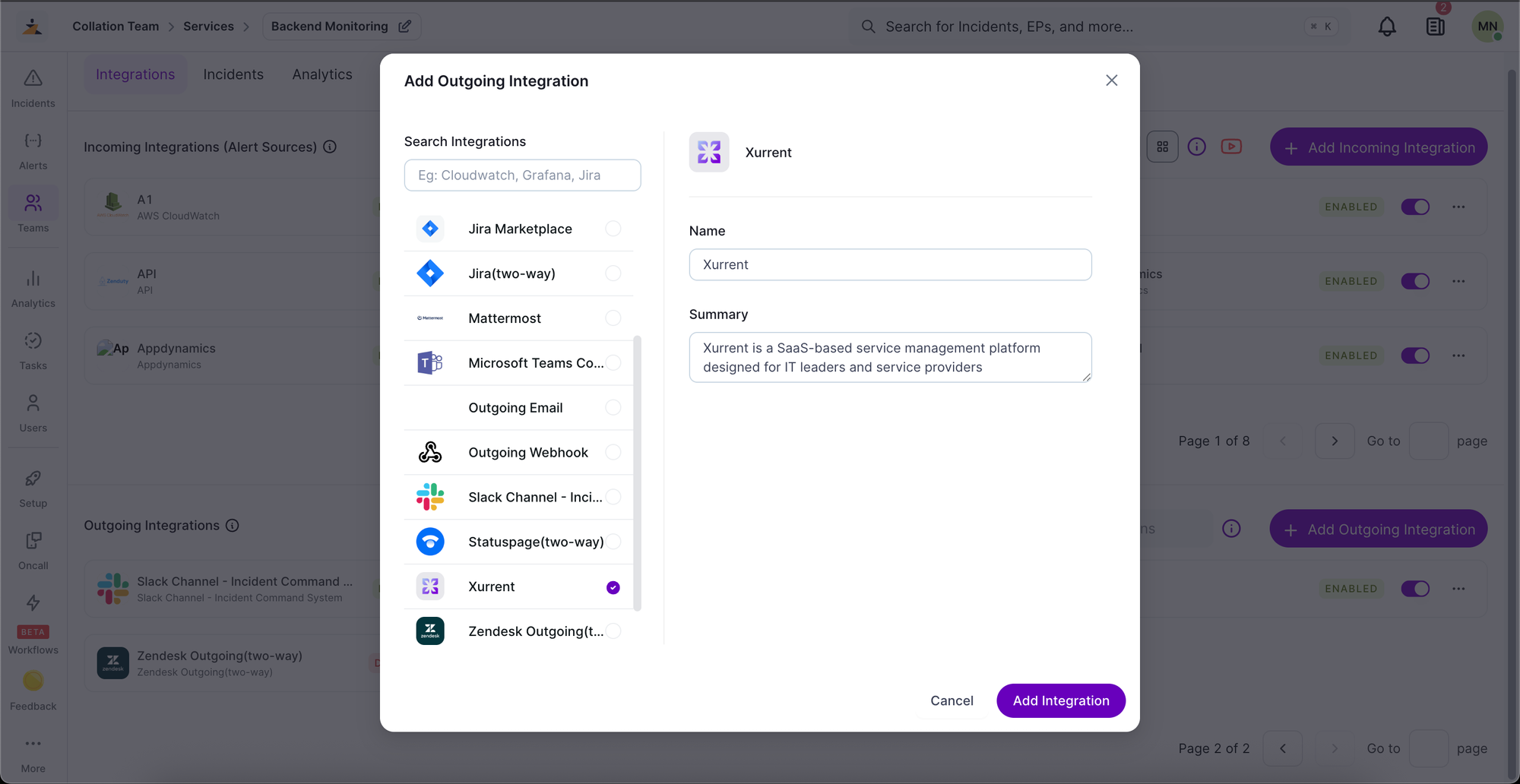Screen dimensions: 1520x784
Task: Click the Xurrent logo in detail panel
Action: [x=709, y=152]
